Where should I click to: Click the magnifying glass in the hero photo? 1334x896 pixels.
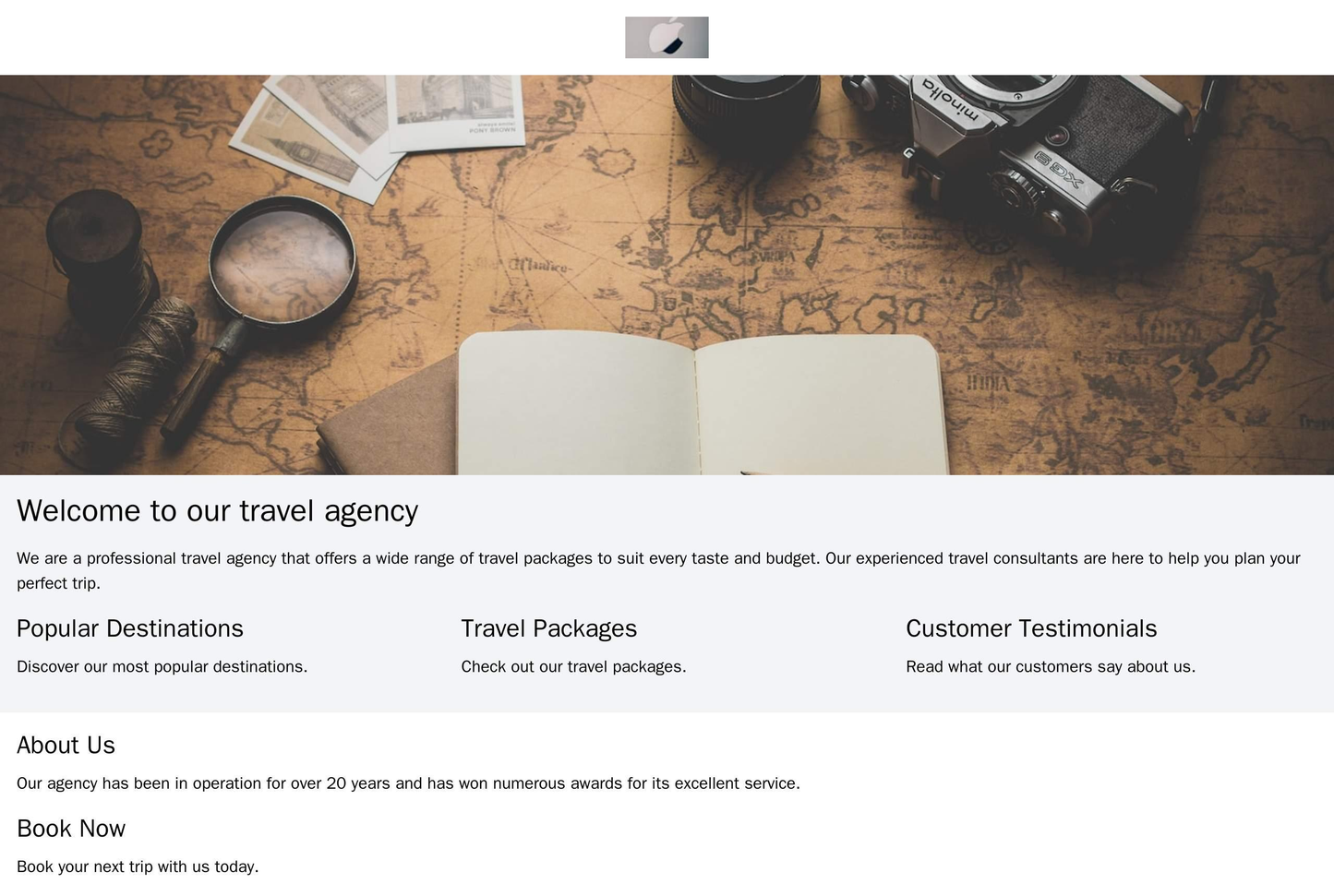click(x=282, y=265)
